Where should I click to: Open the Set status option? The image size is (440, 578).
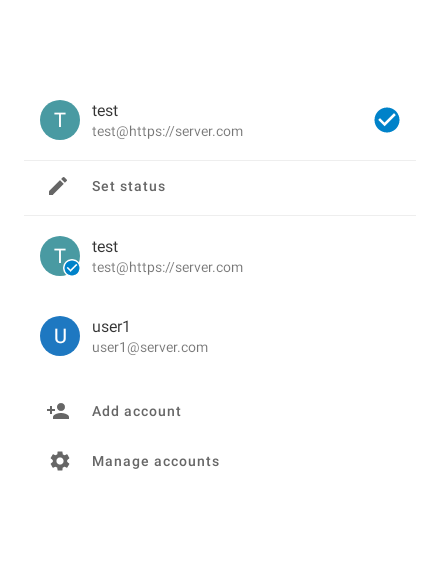pyautogui.click(x=220, y=187)
